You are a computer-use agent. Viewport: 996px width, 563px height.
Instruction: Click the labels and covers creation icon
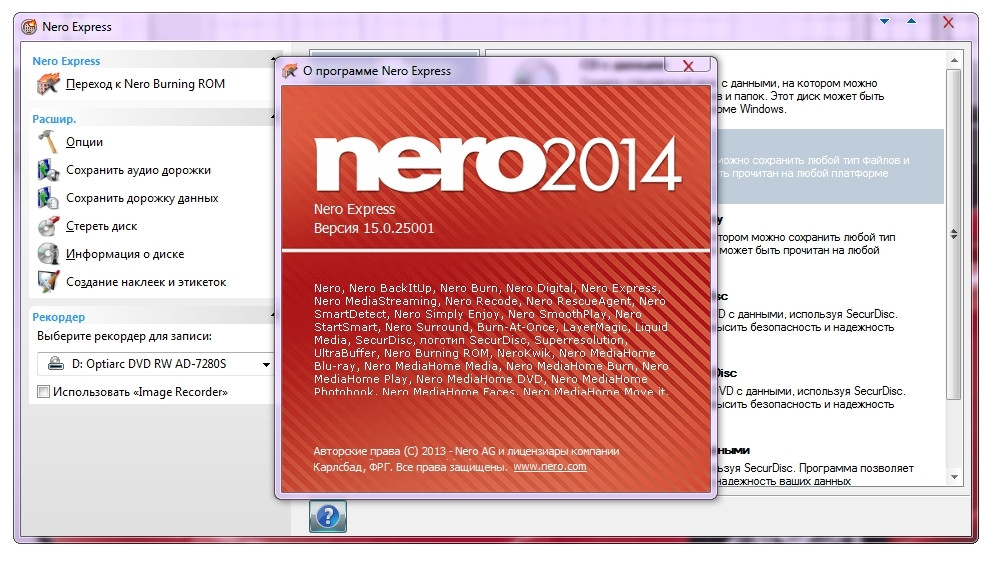[x=48, y=282]
